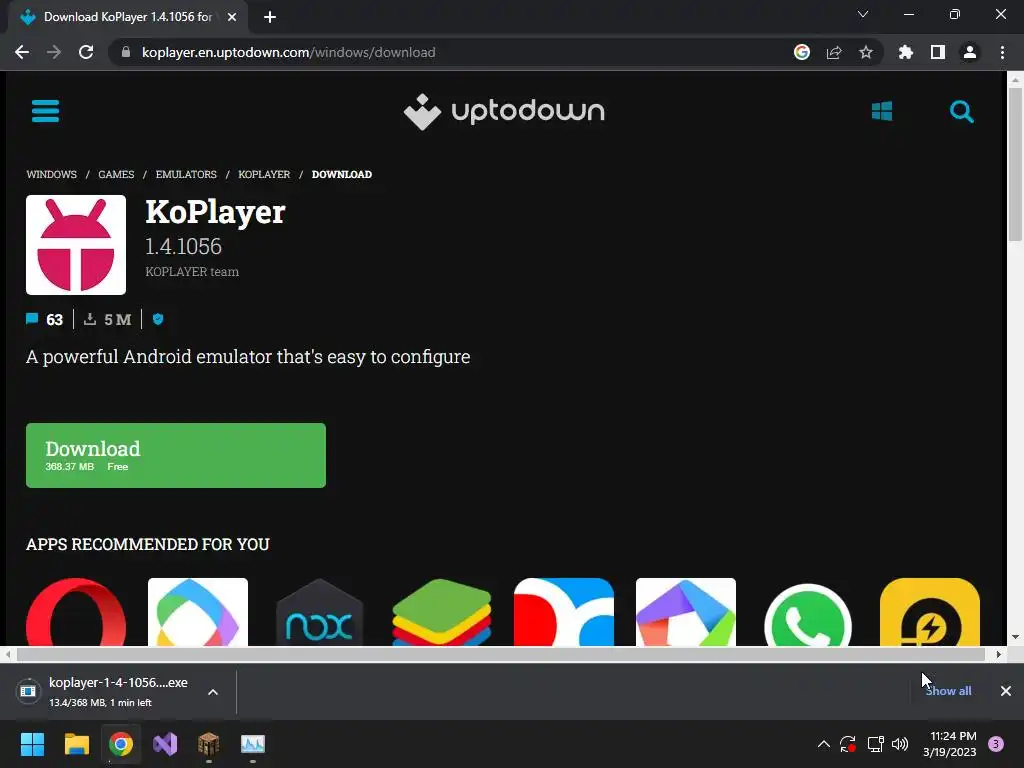Click Show all downloads
This screenshot has height=768, width=1024.
948,691
